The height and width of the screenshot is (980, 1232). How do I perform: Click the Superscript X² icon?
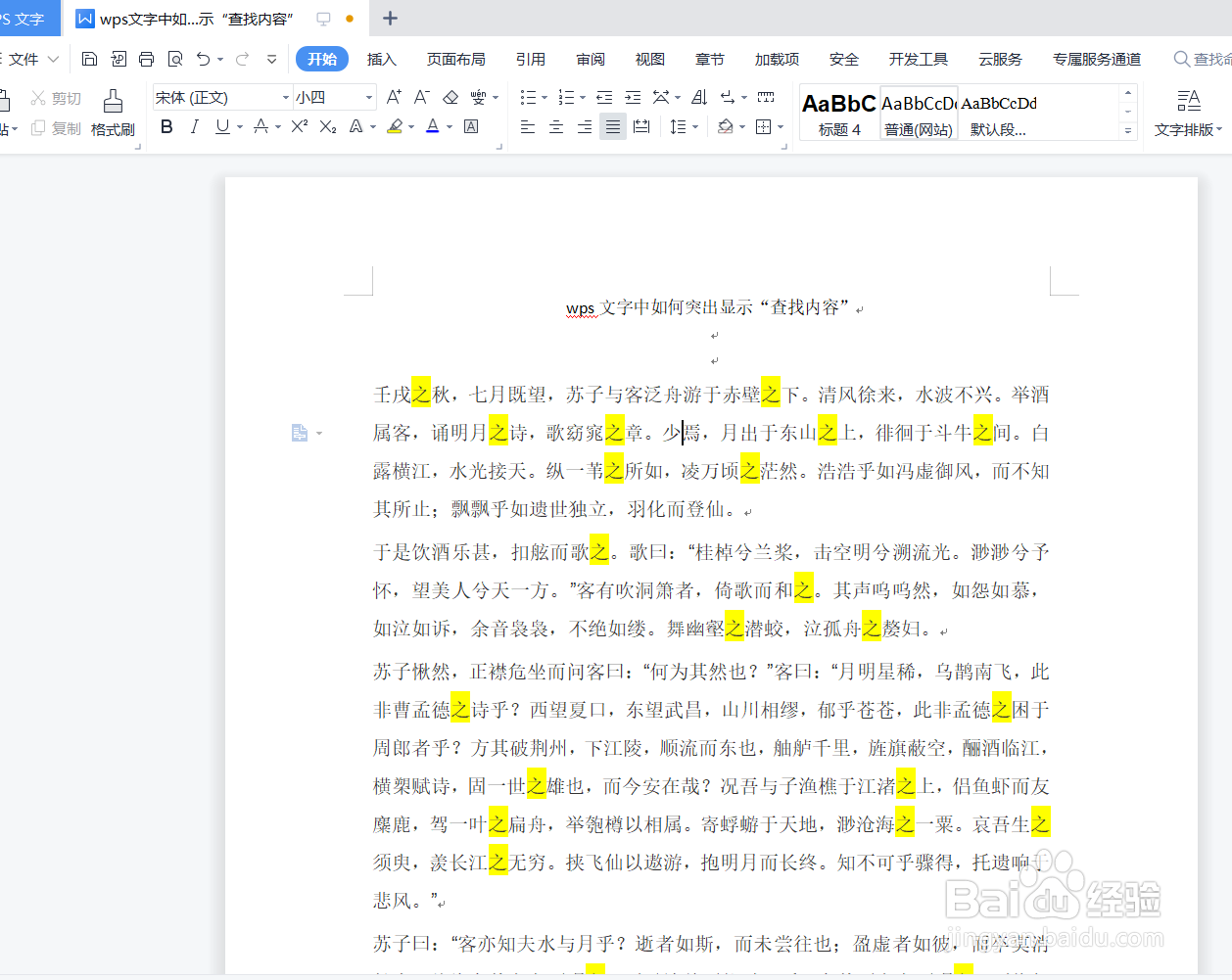pyautogui.click(x=300, y=126)
